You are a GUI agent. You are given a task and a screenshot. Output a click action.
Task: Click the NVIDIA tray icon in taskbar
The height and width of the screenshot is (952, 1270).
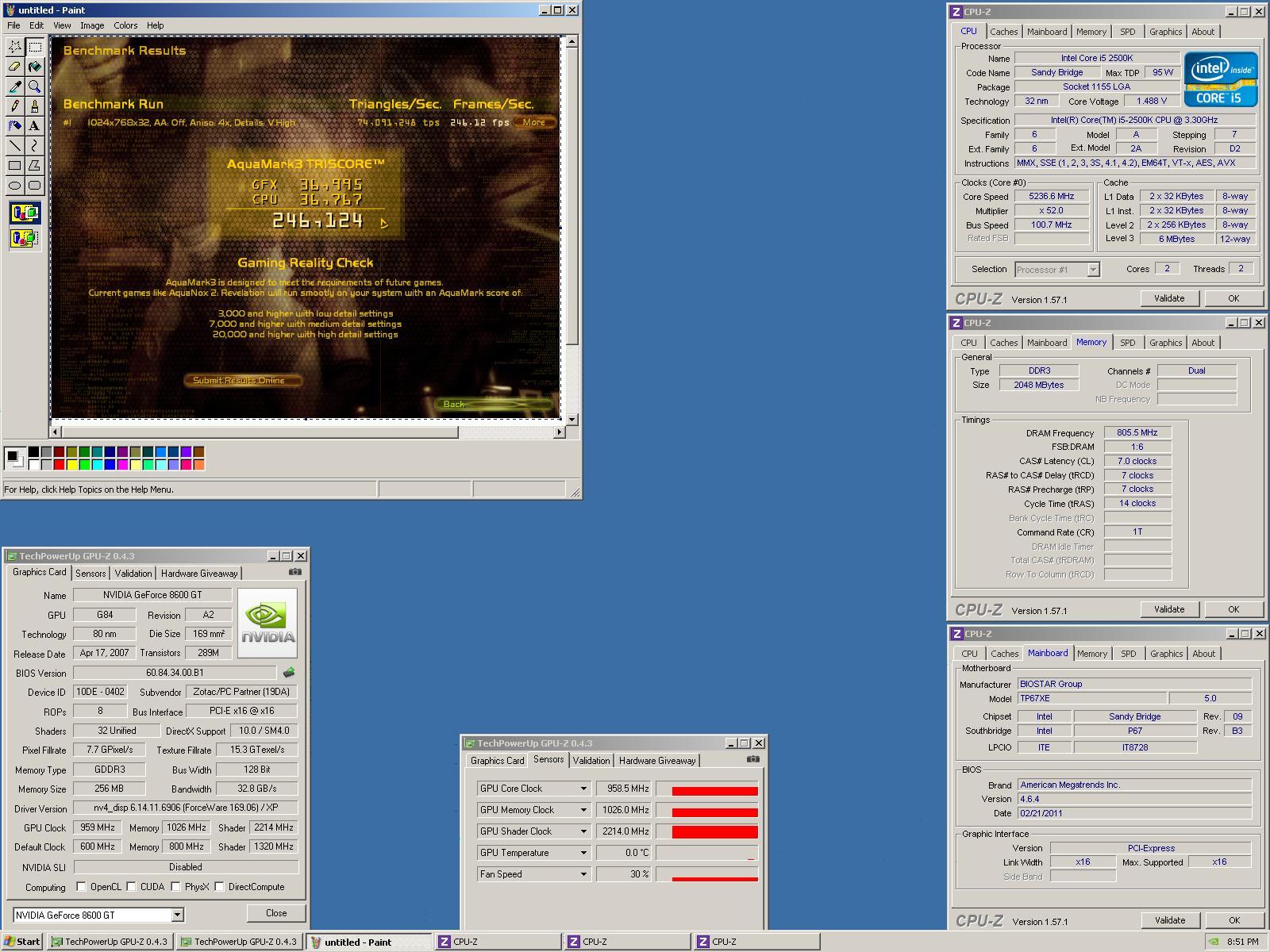(1214, 942)
